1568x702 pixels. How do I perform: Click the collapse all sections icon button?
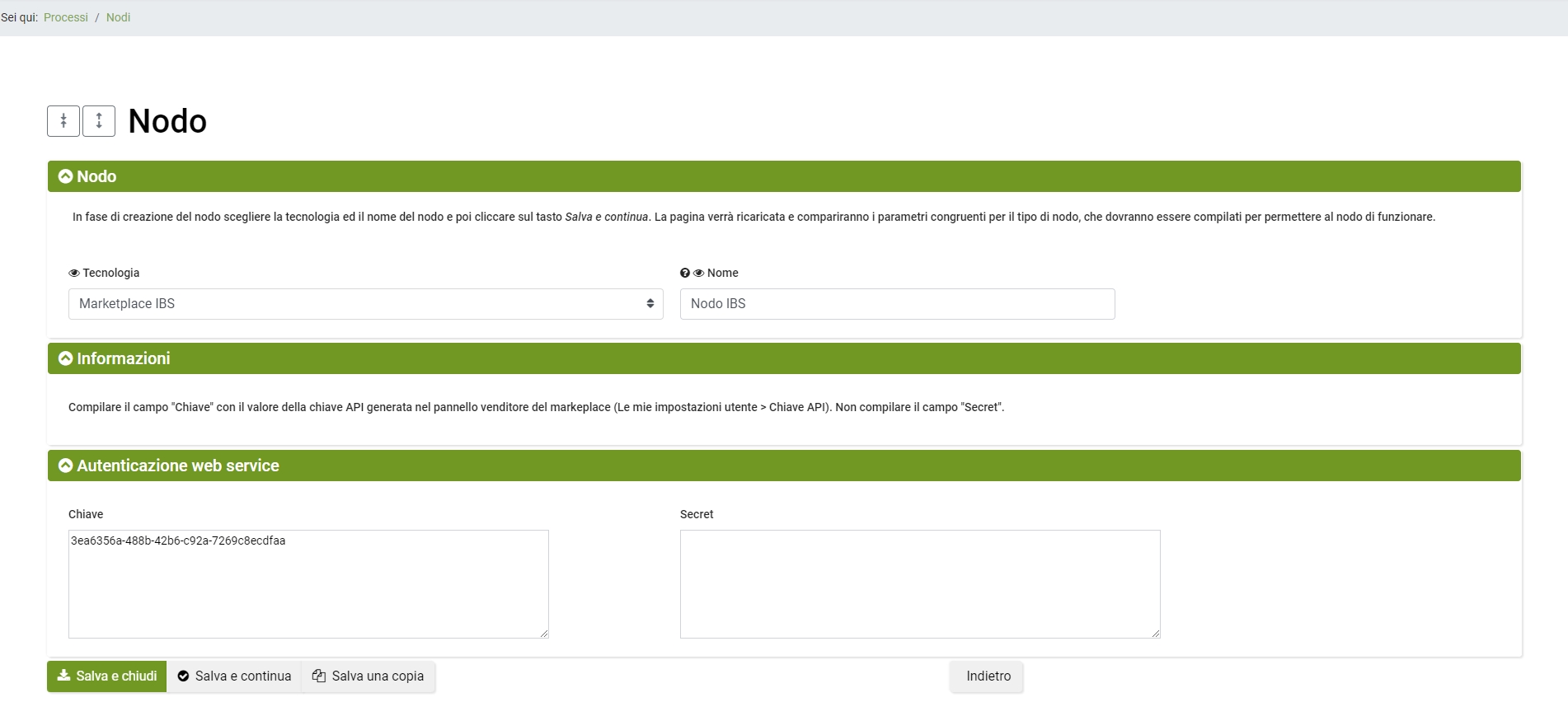tap(63, 121)
